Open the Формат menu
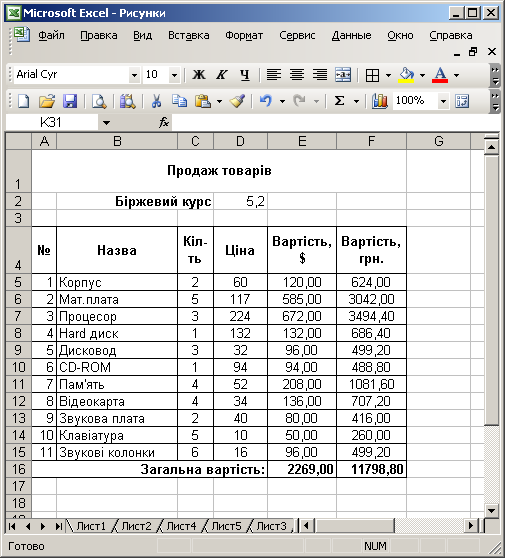 point(244,36)
